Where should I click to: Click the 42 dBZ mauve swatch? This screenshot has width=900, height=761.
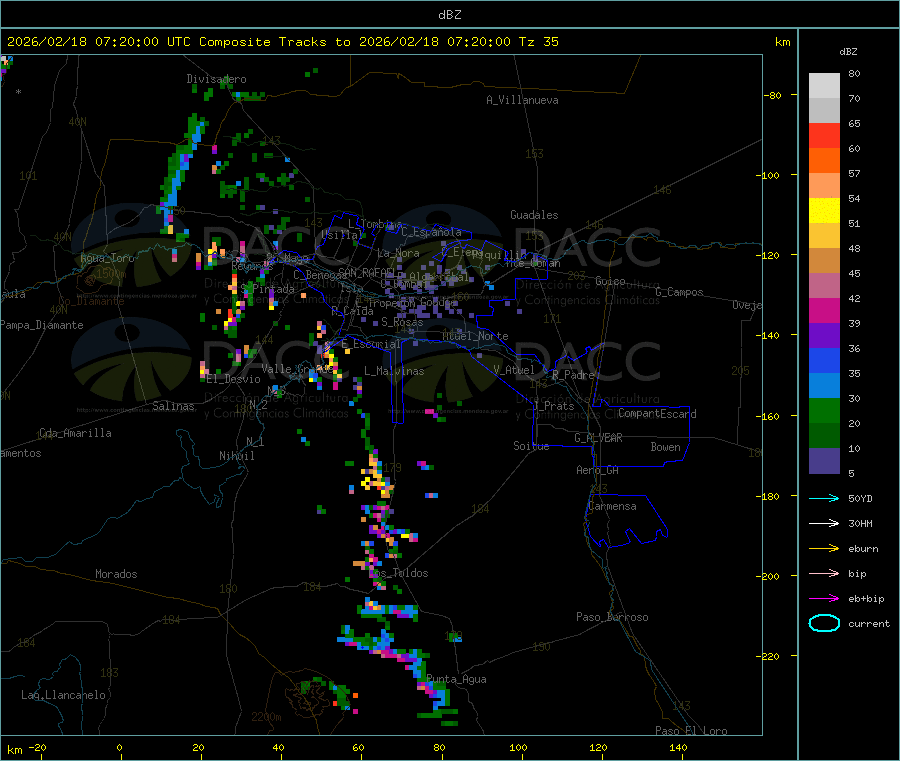pyautogui.click(x=824, y=285)
